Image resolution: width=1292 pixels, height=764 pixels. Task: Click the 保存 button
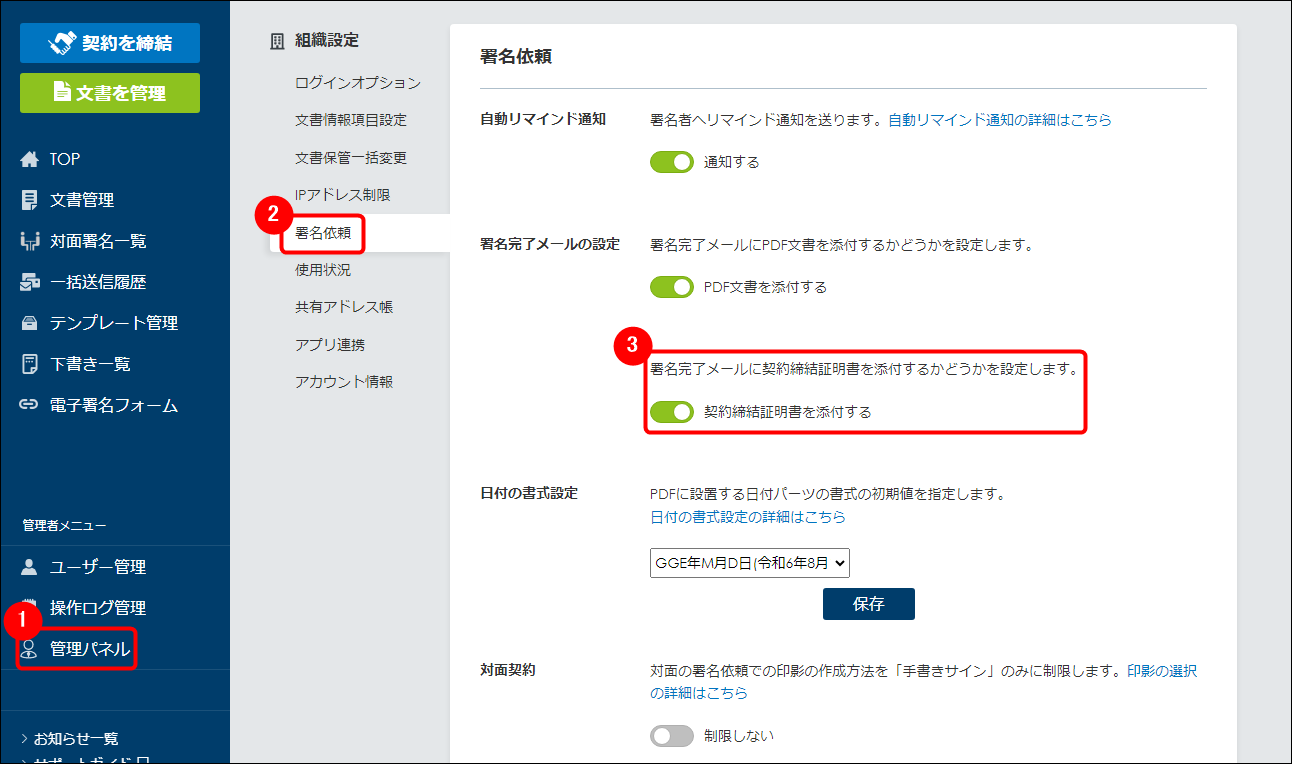(x=868, y=604)
